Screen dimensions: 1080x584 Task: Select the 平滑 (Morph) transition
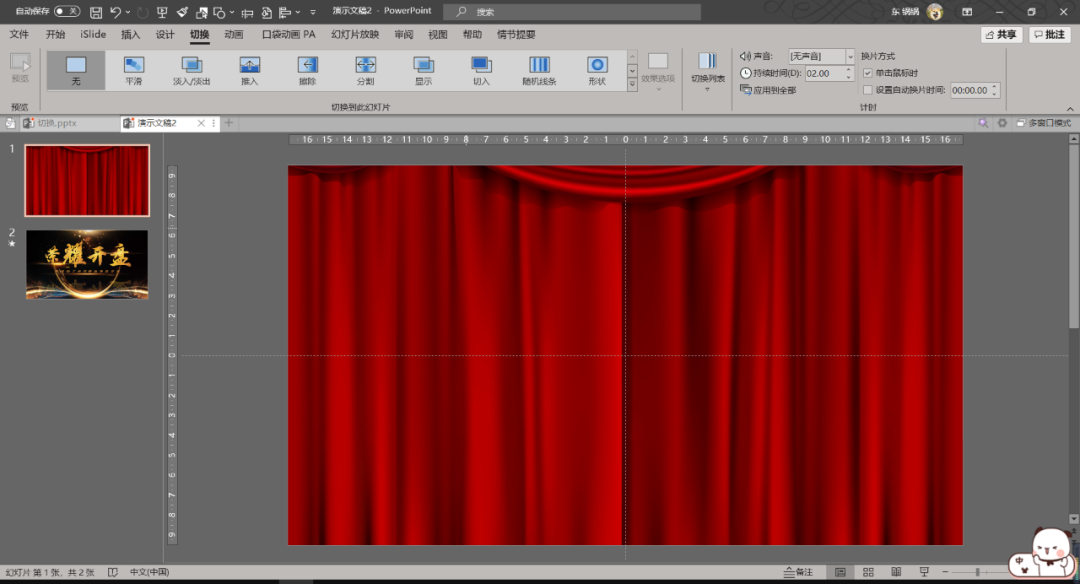pos(134,70)
